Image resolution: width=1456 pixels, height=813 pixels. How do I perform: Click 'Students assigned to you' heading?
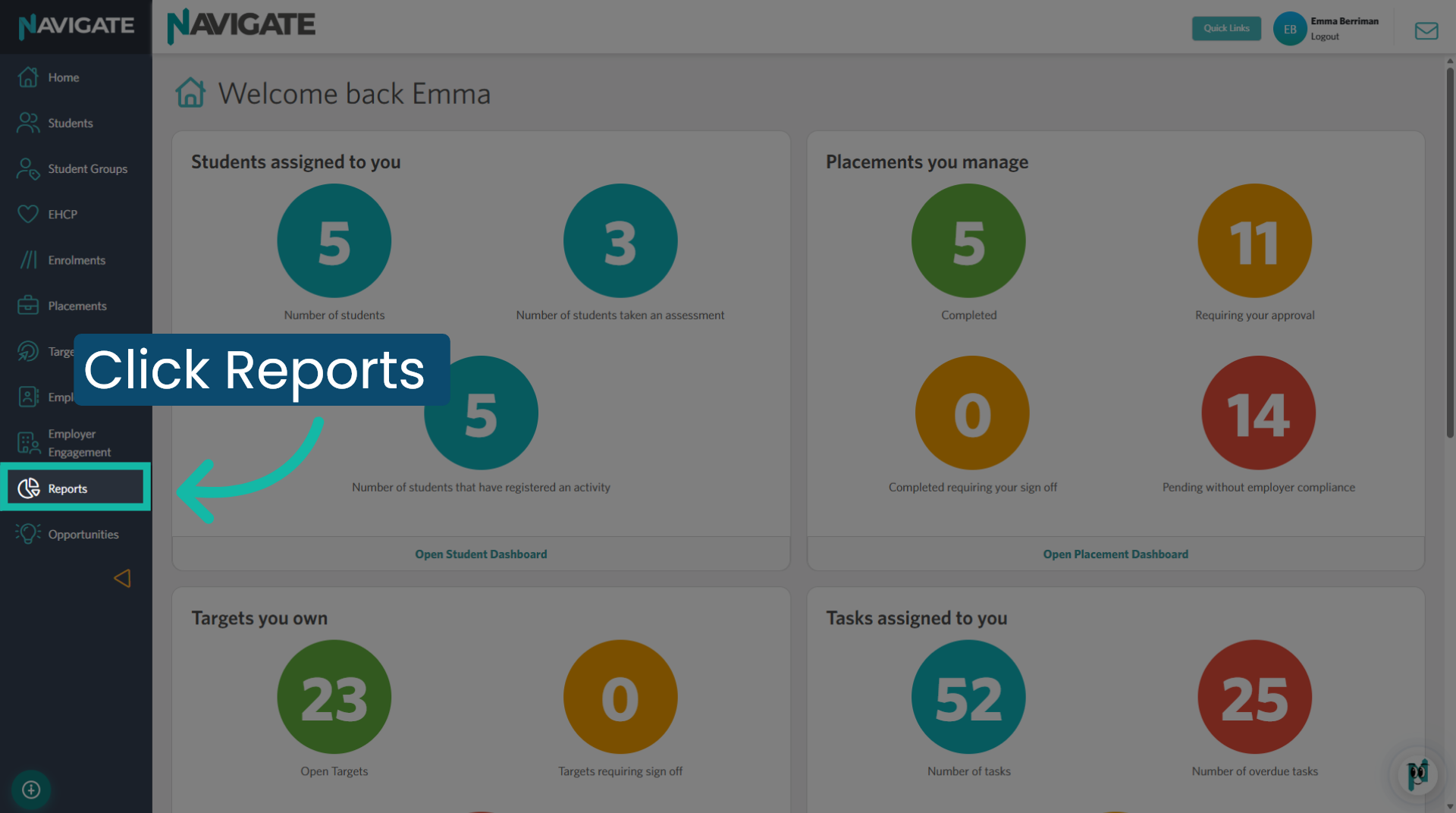tap(296, 162)
